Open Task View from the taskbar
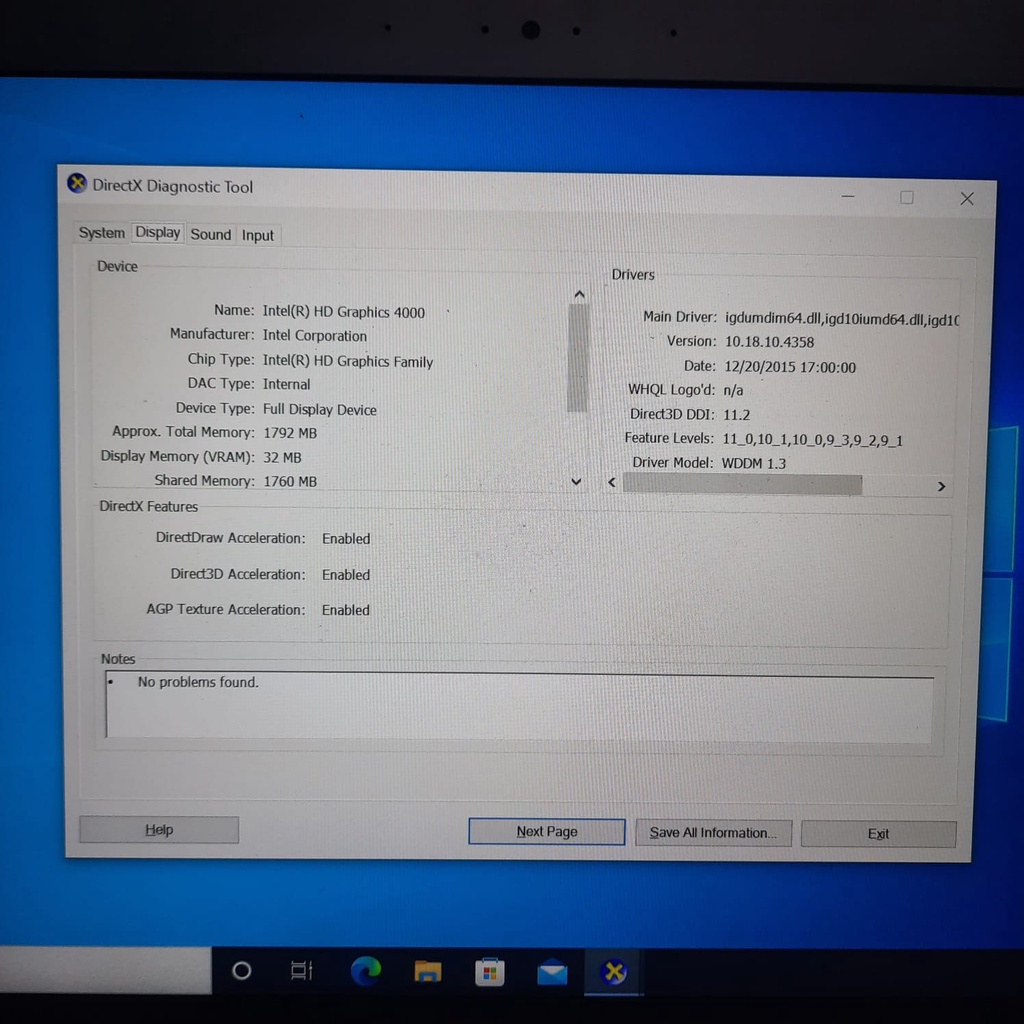1024x1024 pixels. (302, 971)
